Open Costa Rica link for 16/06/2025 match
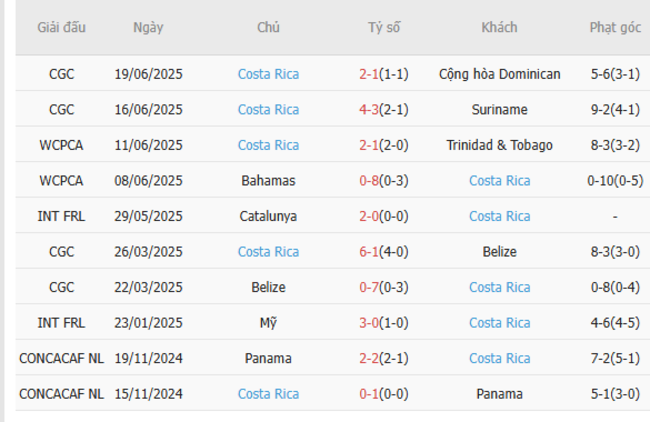The width and height of the screenshot is (650, 422). 268,110
